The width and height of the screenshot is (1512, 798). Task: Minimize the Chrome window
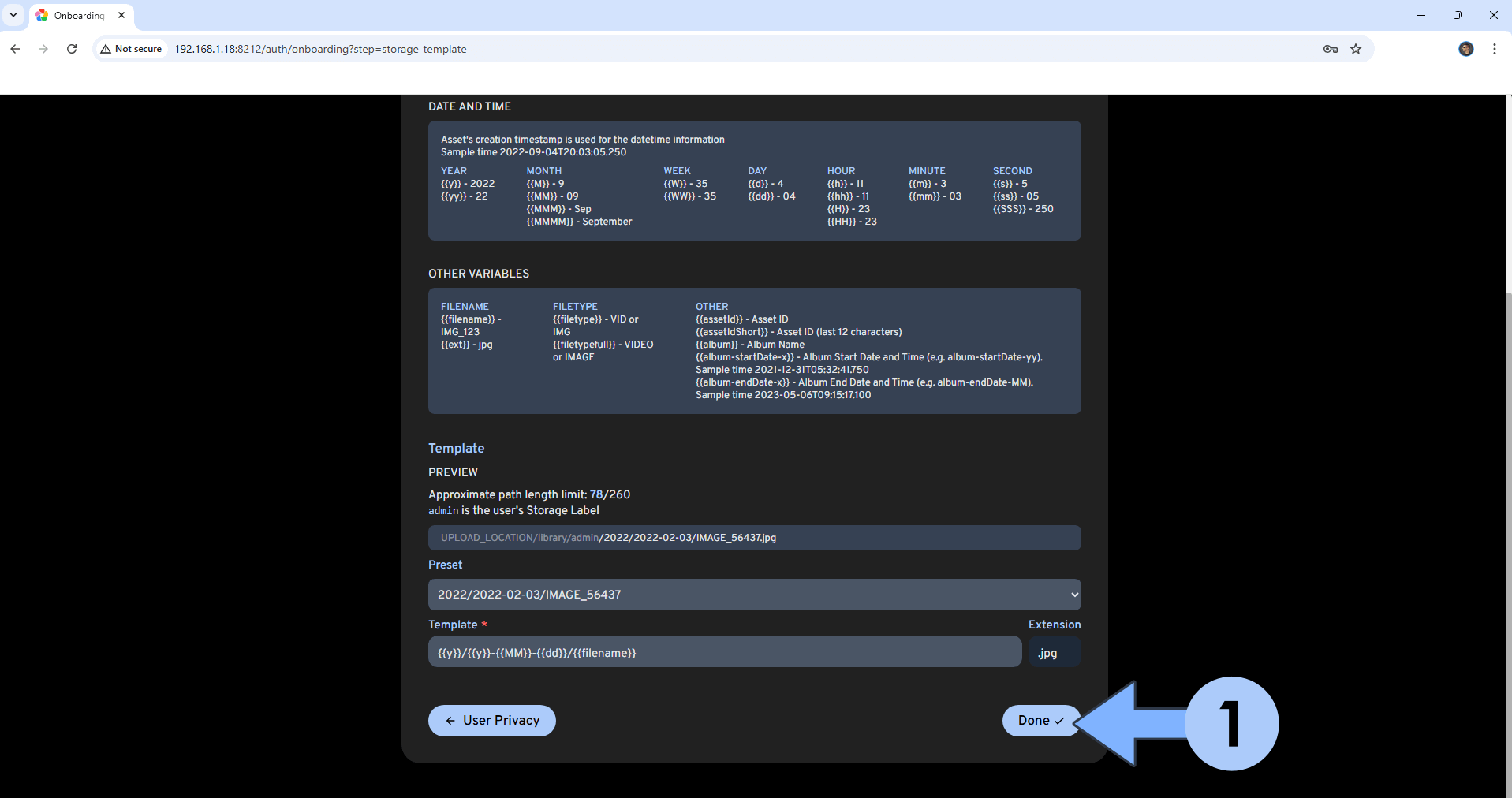[1421, 15]
